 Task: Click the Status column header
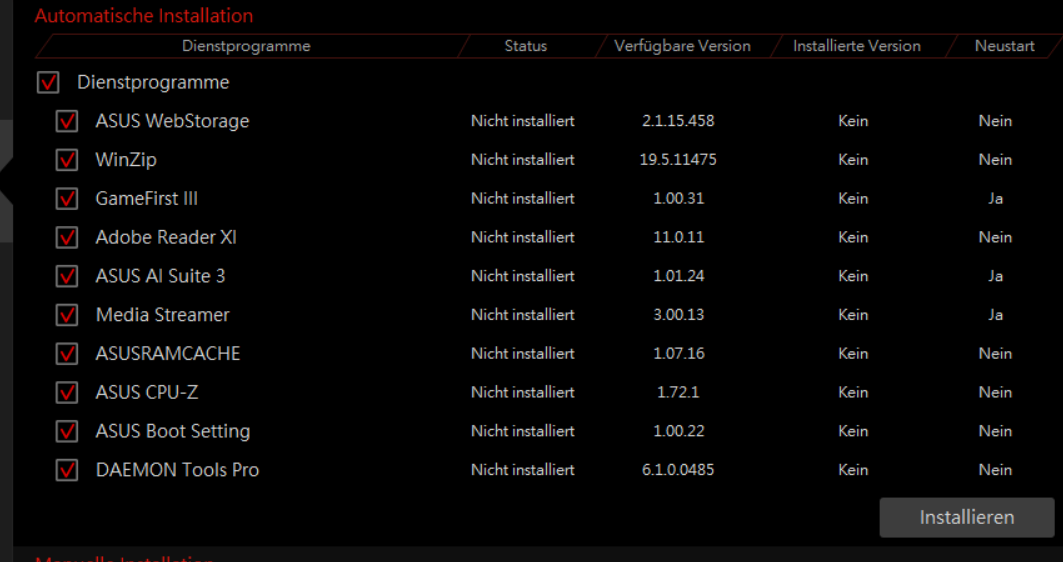point(525,46)
